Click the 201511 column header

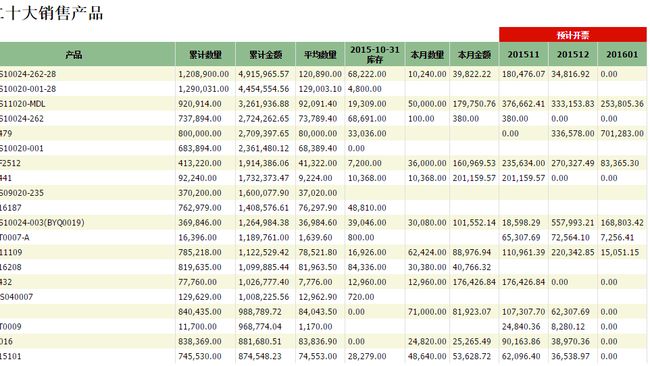pyautogui.click(x=524, y=54)
